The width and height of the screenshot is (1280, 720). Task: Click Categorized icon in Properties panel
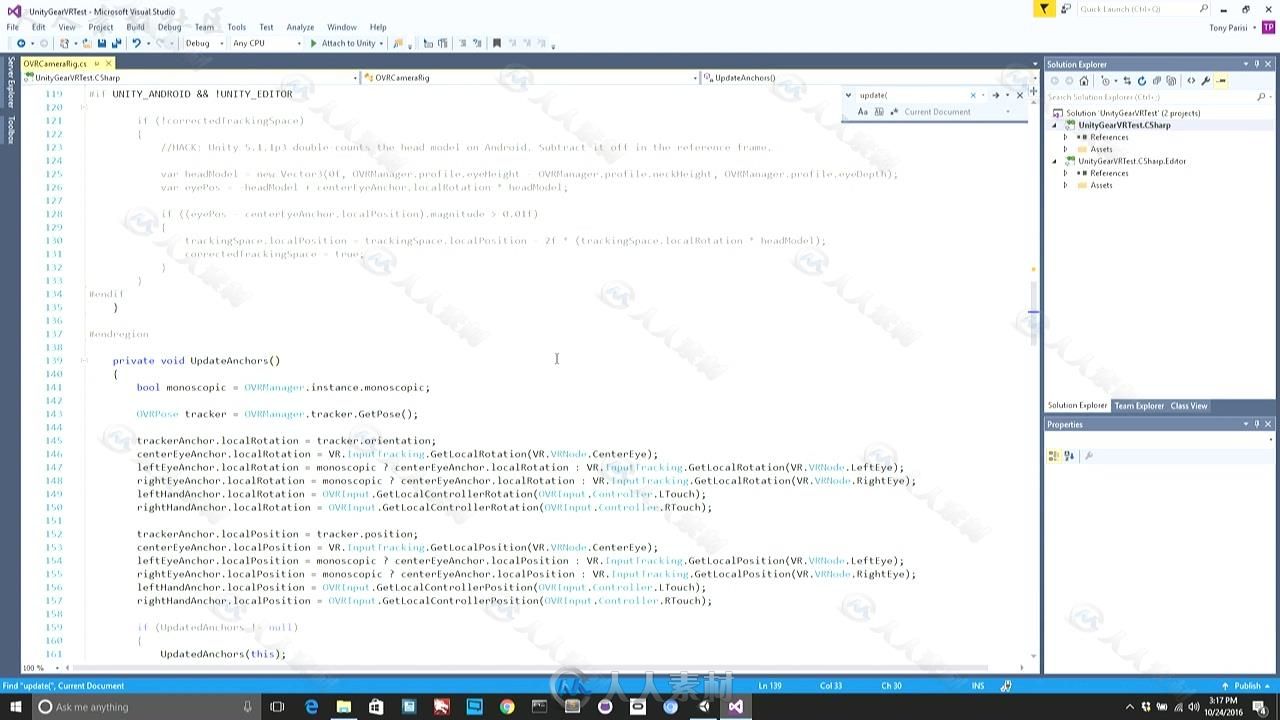pyautogui.click(x=1054, y=456)
